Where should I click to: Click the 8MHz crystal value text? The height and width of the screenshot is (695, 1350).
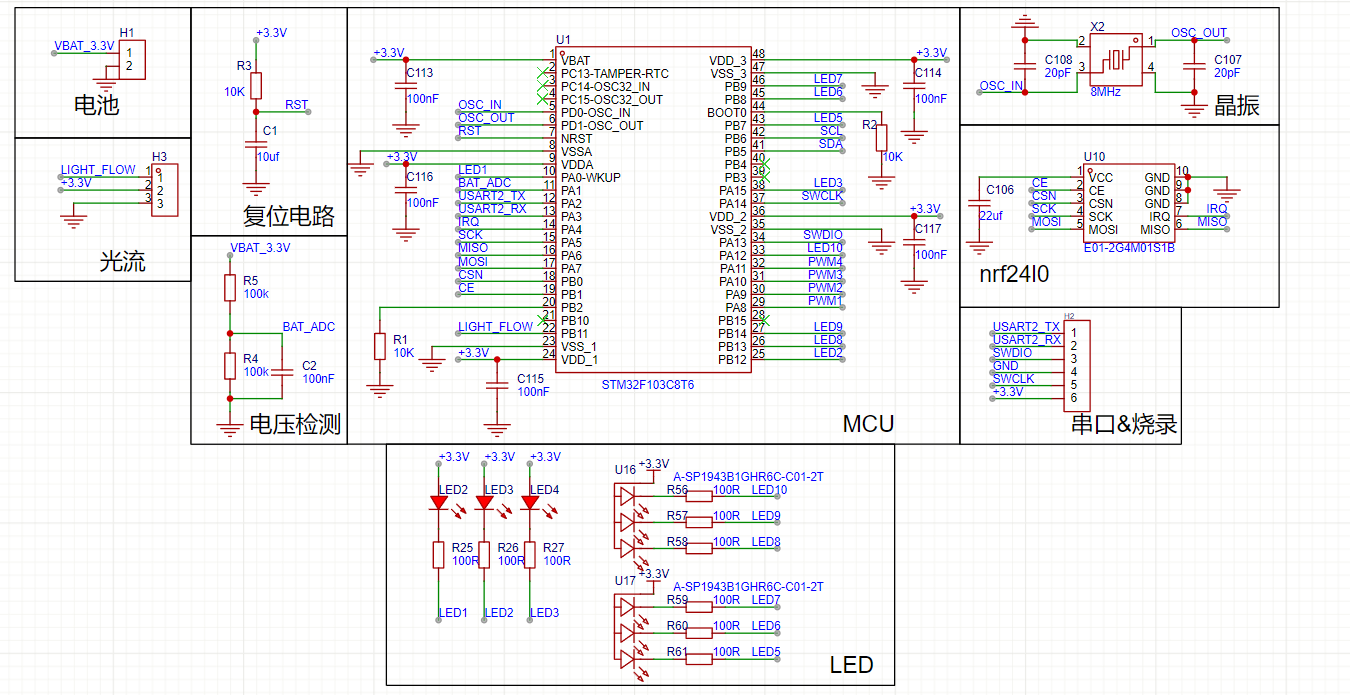(x=1106, y=90)
